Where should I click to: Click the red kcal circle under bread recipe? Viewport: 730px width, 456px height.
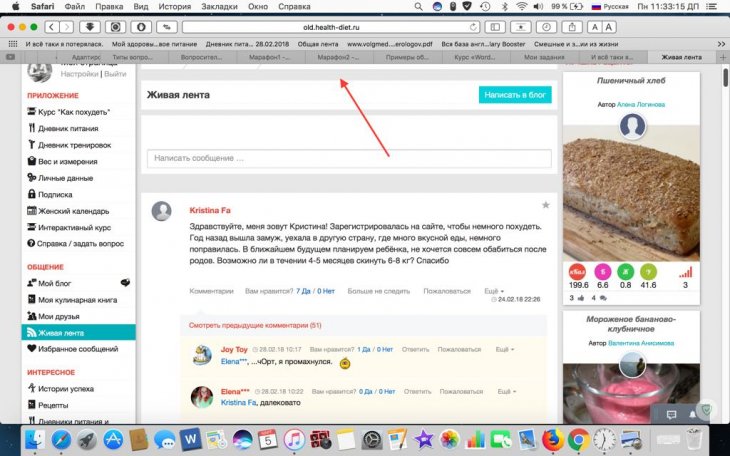577,271
